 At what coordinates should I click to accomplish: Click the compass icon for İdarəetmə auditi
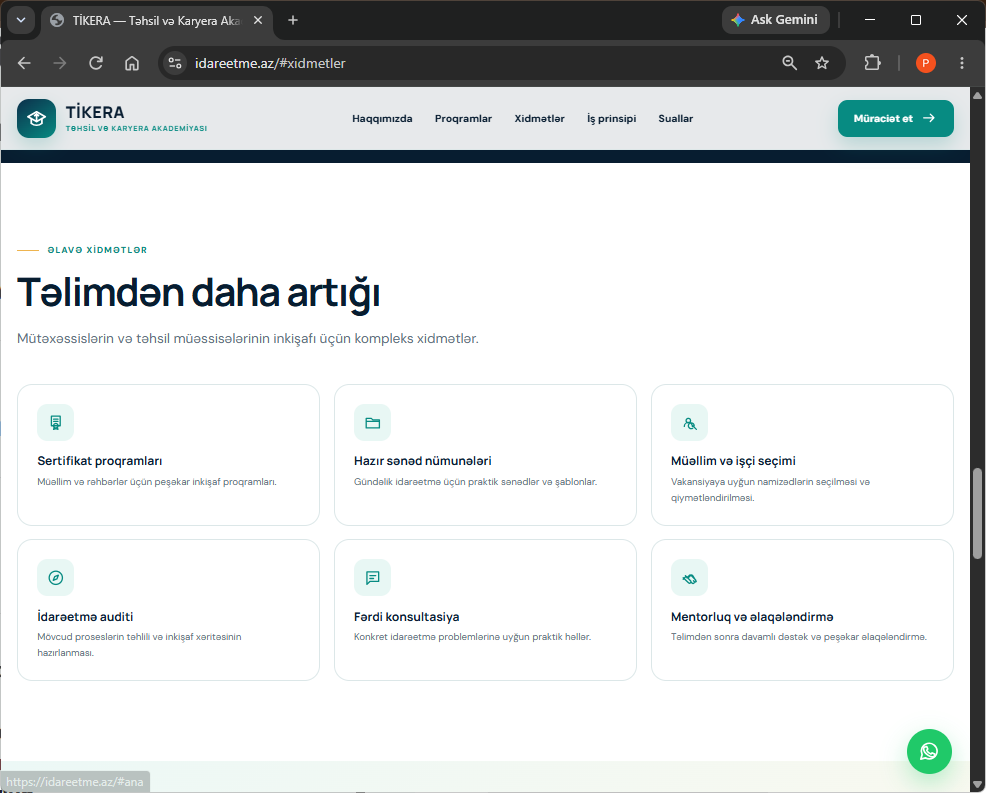point(55,577)
